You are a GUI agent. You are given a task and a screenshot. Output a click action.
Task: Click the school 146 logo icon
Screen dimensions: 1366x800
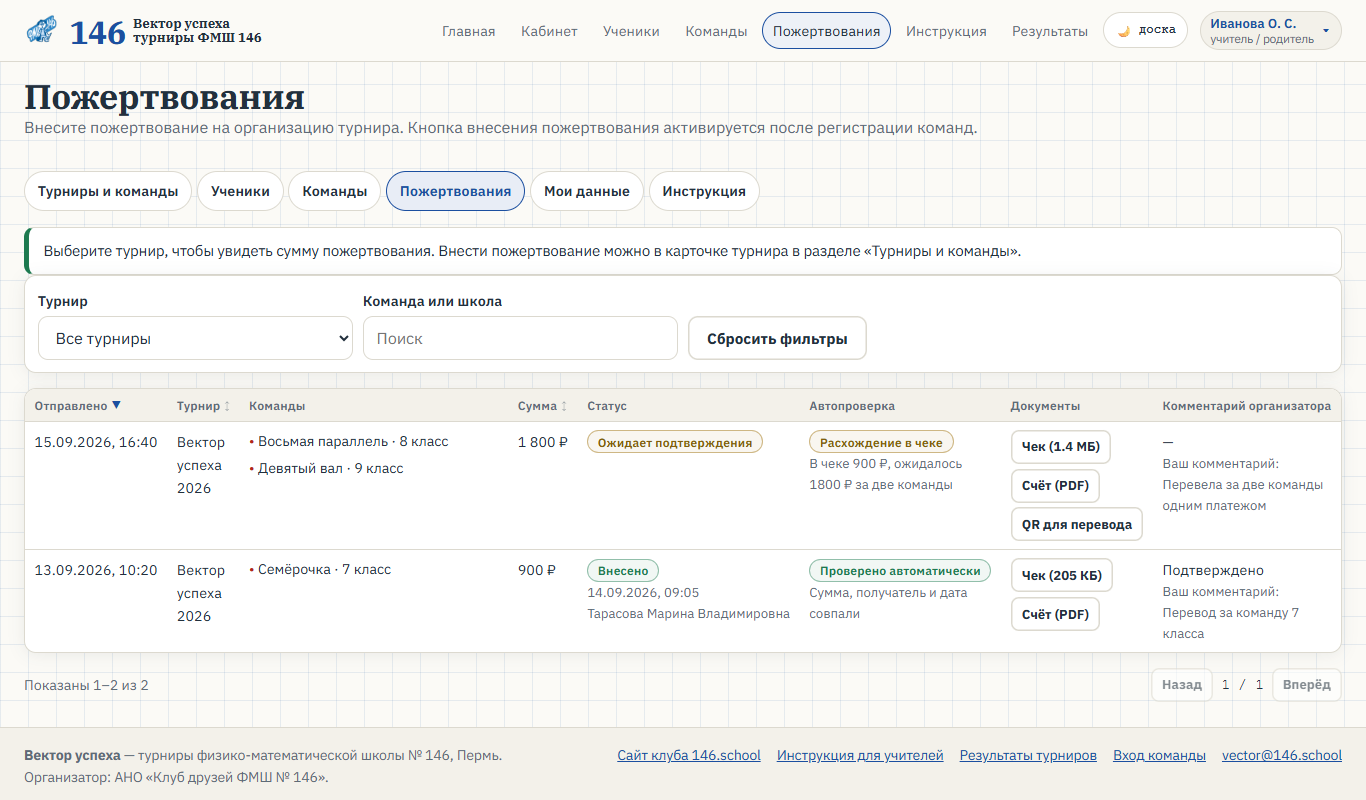click(x=41, y=31)
